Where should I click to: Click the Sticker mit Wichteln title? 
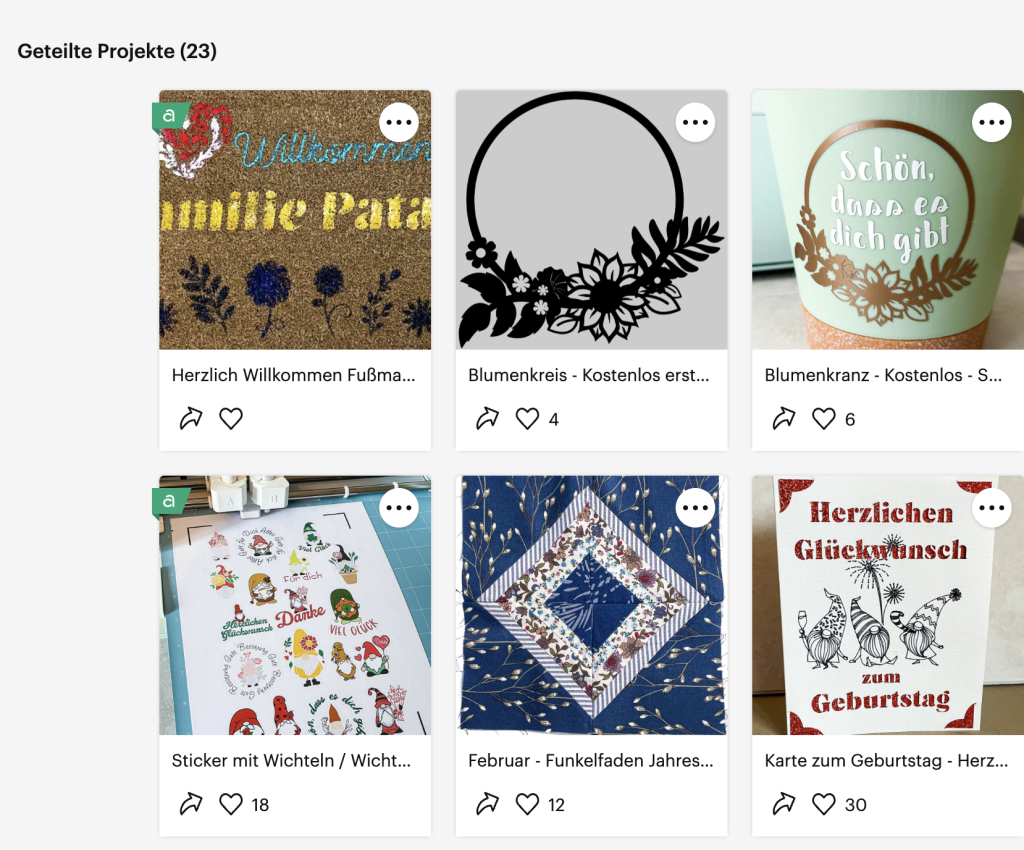pos(292,761)
